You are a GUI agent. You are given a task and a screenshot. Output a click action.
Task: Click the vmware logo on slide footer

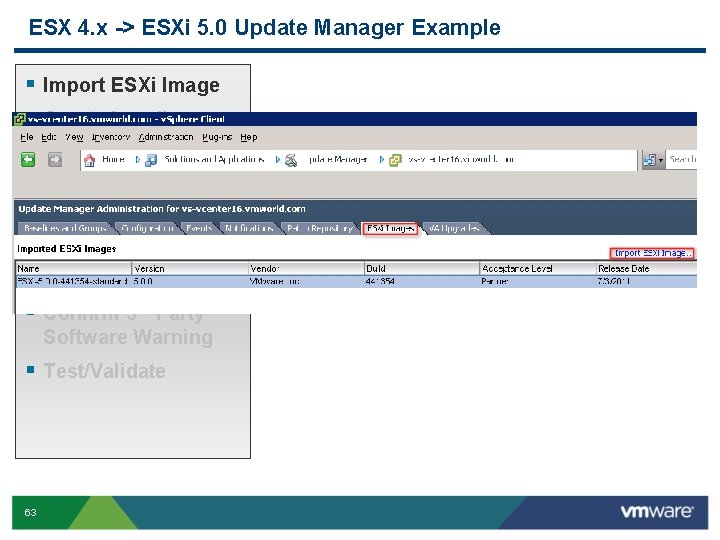click(x=657, y=512)
